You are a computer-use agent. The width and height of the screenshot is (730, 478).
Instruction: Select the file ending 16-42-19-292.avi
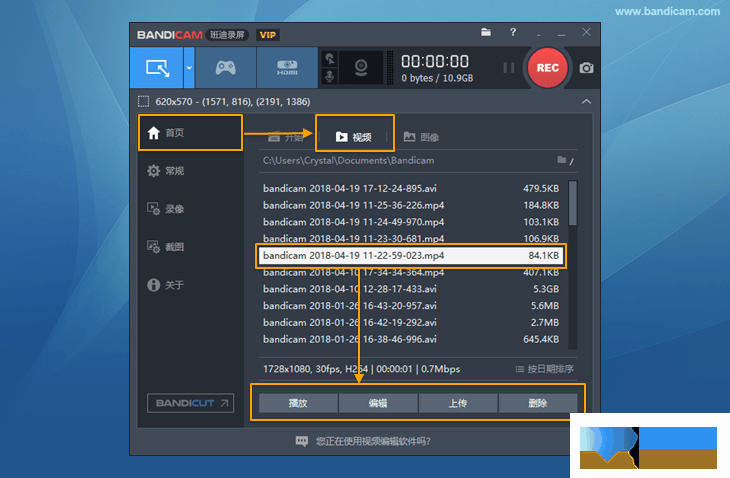point(411,323)
